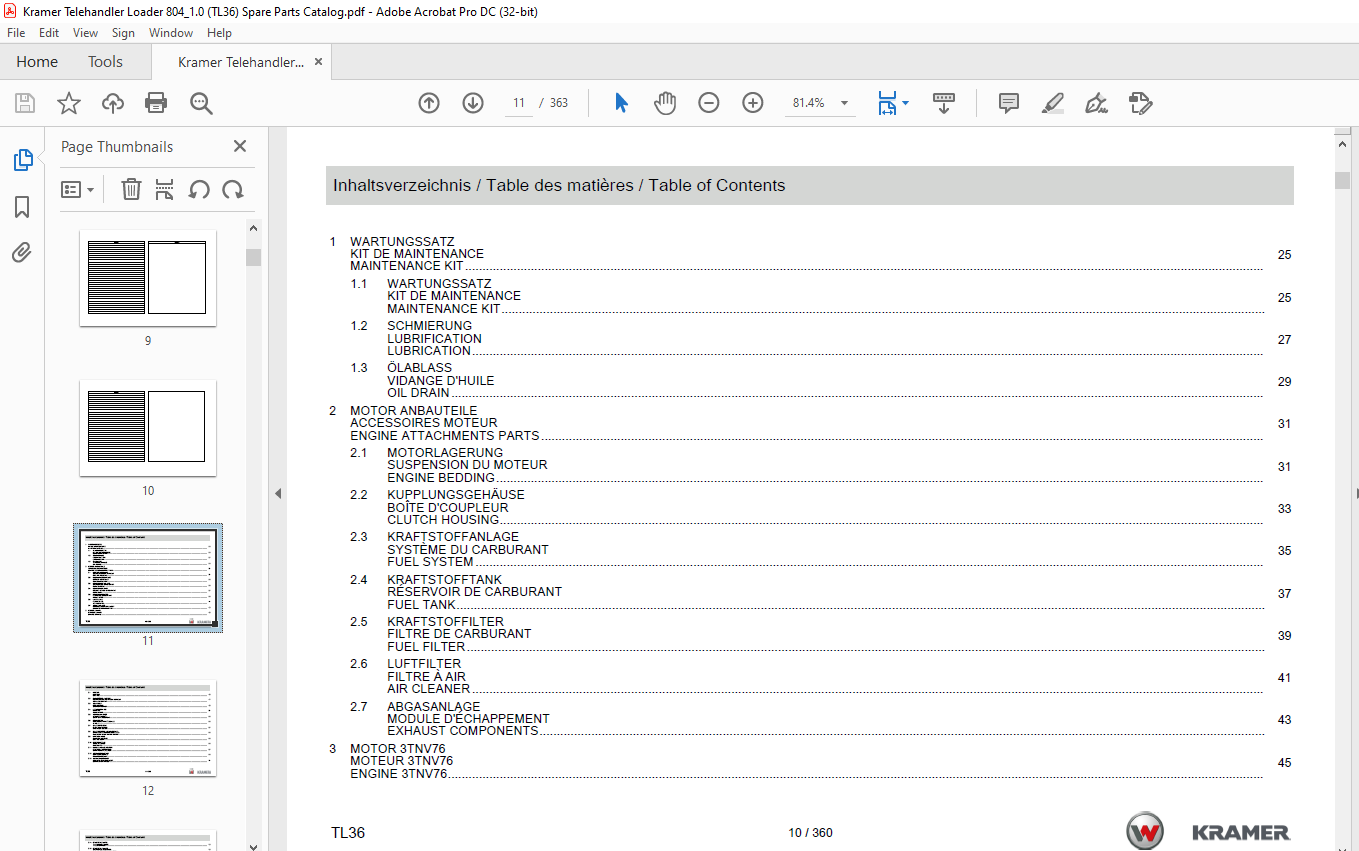The image size is (1359, 851).
Task: Click the Save file icon
Action: pyautogui.click(x=25, y=103)
